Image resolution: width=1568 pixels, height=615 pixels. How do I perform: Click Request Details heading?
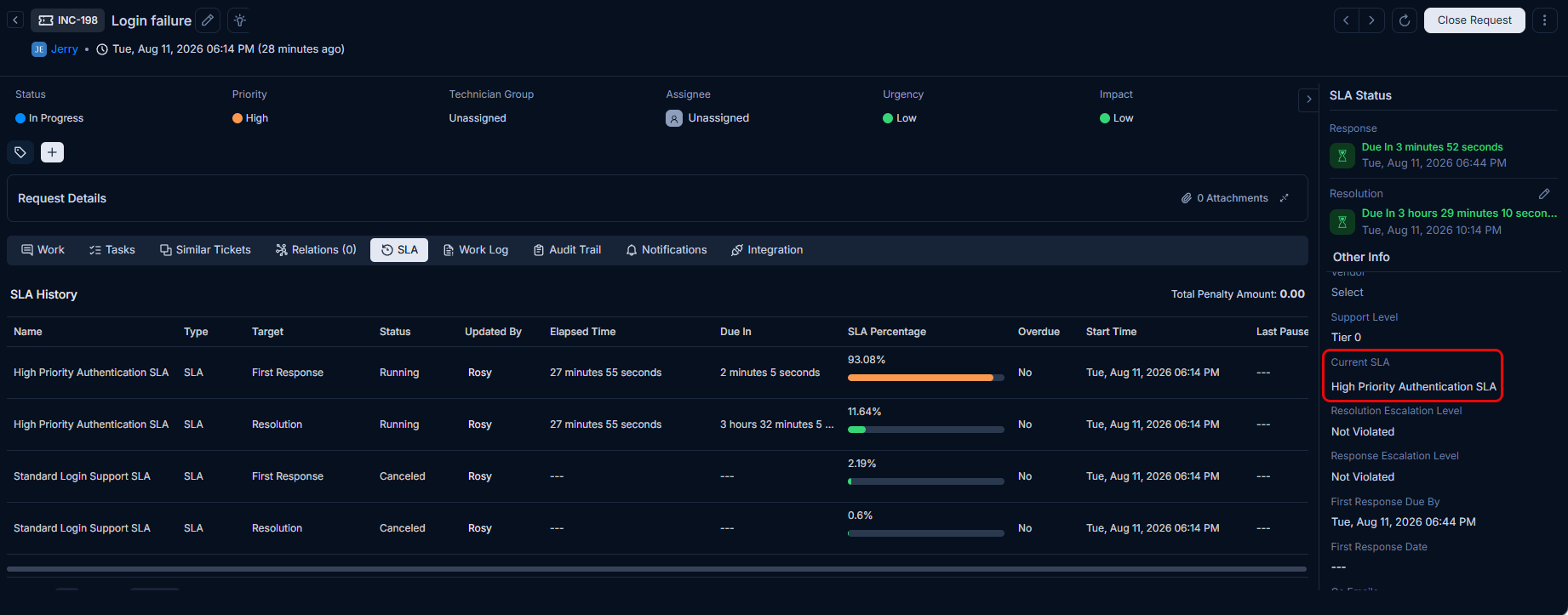click(x=62, y=198)
